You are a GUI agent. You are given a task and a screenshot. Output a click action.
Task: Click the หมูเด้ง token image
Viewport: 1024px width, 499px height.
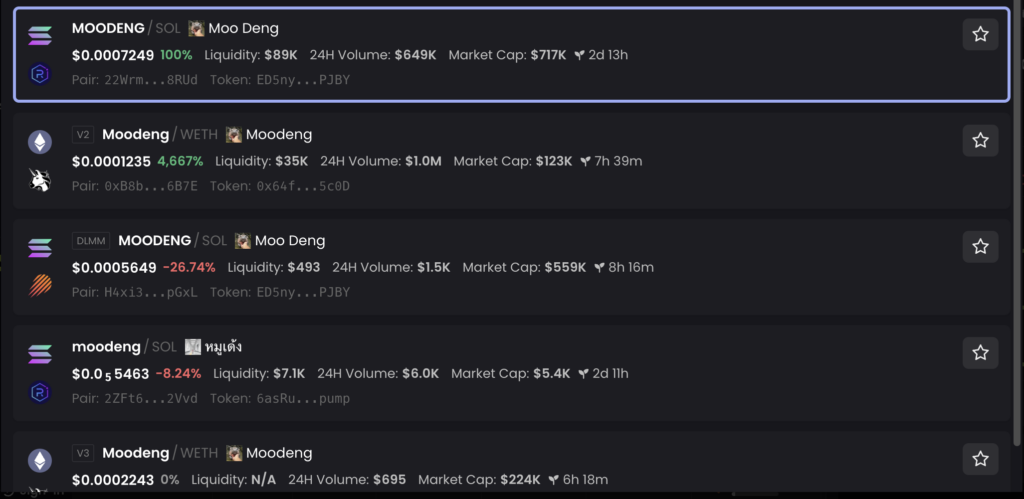pyautogui.click(x=193, y=347)
